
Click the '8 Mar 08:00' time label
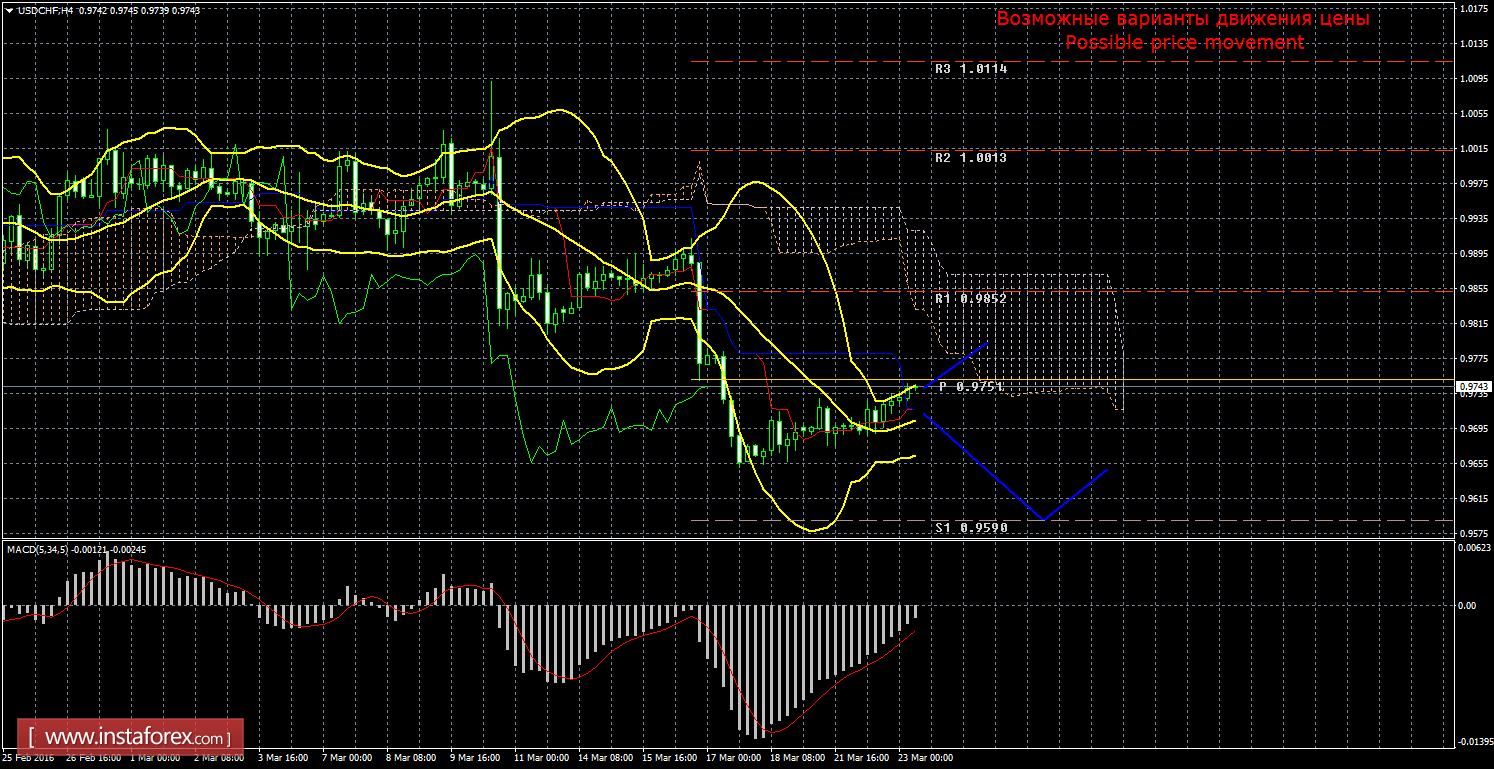point(412,759)
